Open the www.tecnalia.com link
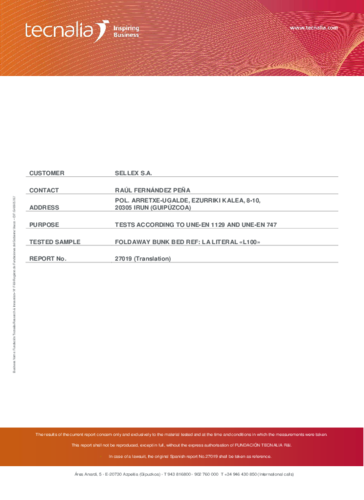The width and height of the screenshot is (364, 500). tap(314, 28)
